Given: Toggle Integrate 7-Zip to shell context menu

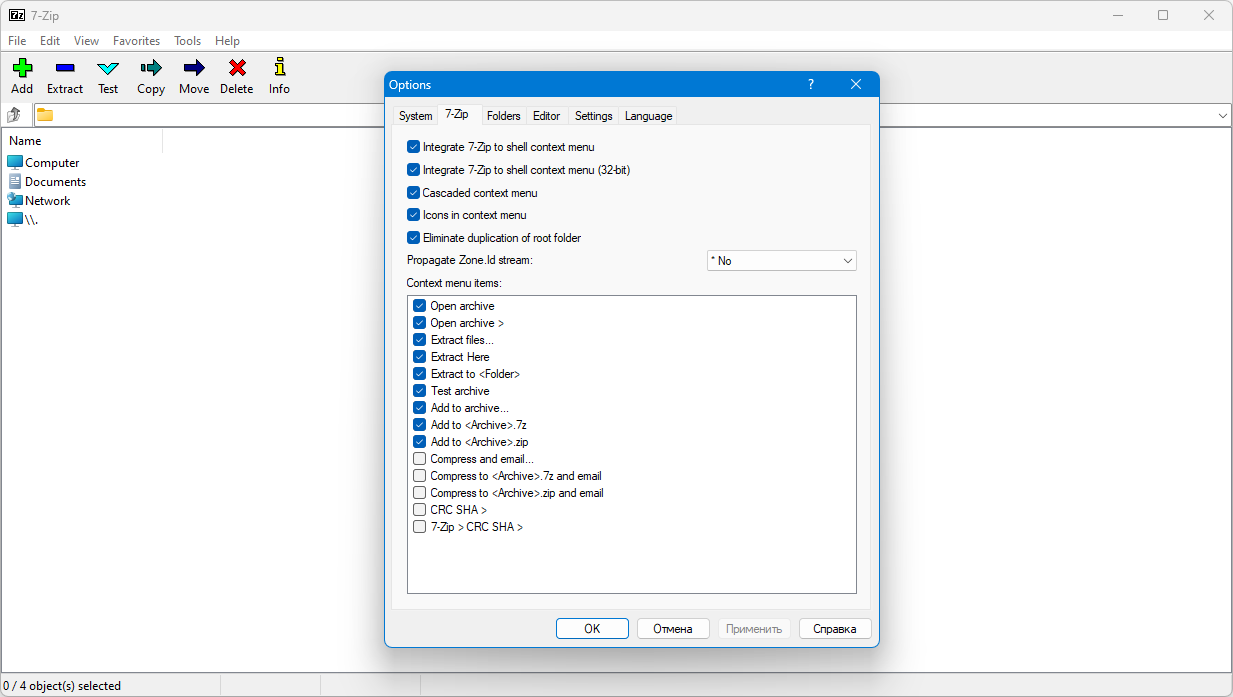Looking at the screenshot, I should click(x=413, y=147).
